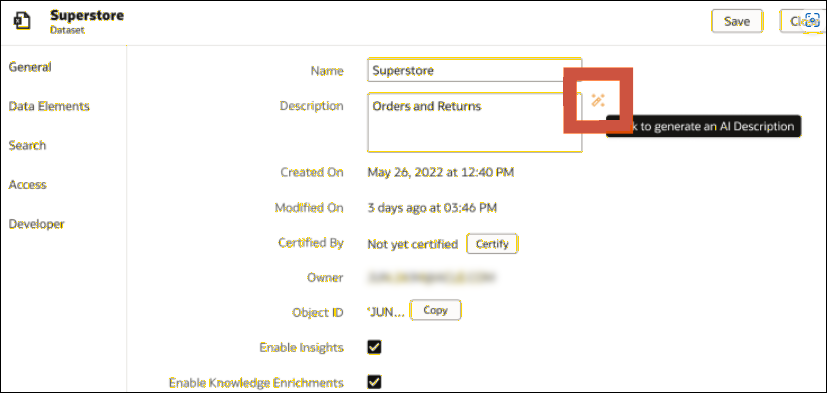
Task: Open the General tab
Action: tap(30, 67)
